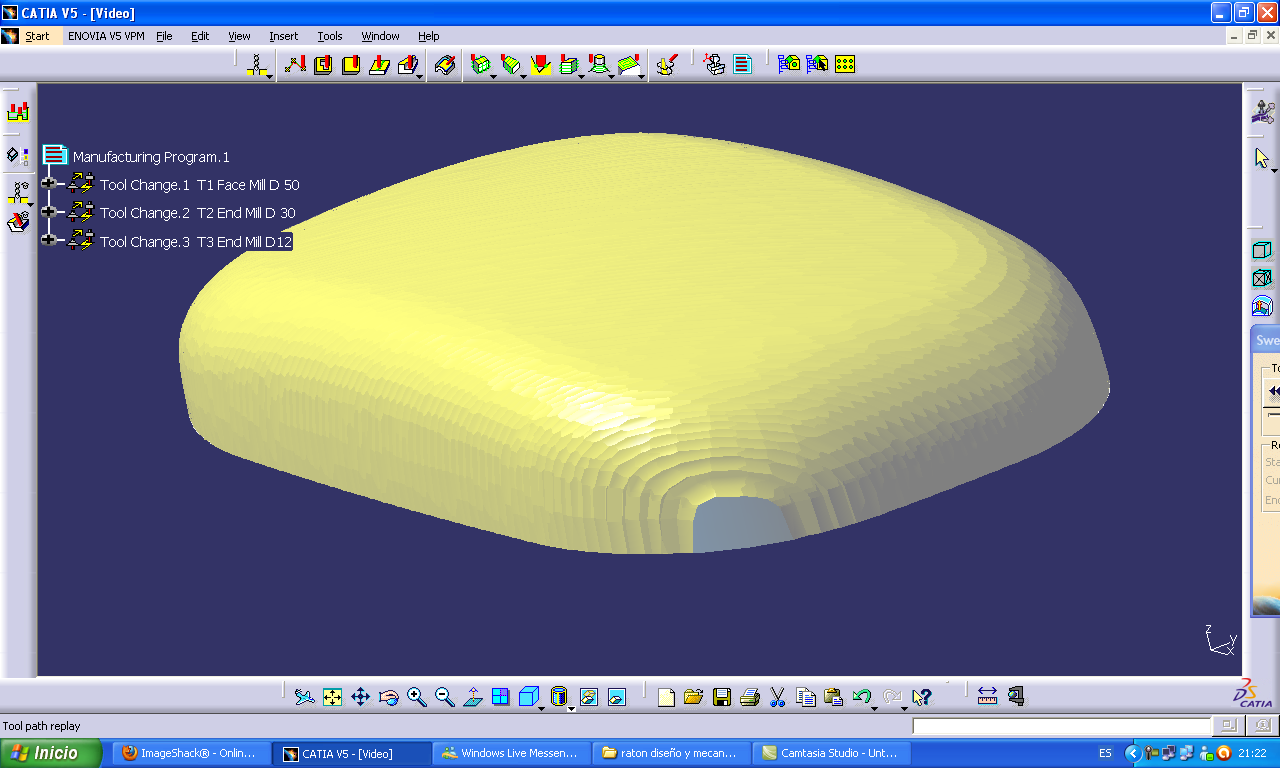Open the Start menu in CATIA

pos(37,36)
